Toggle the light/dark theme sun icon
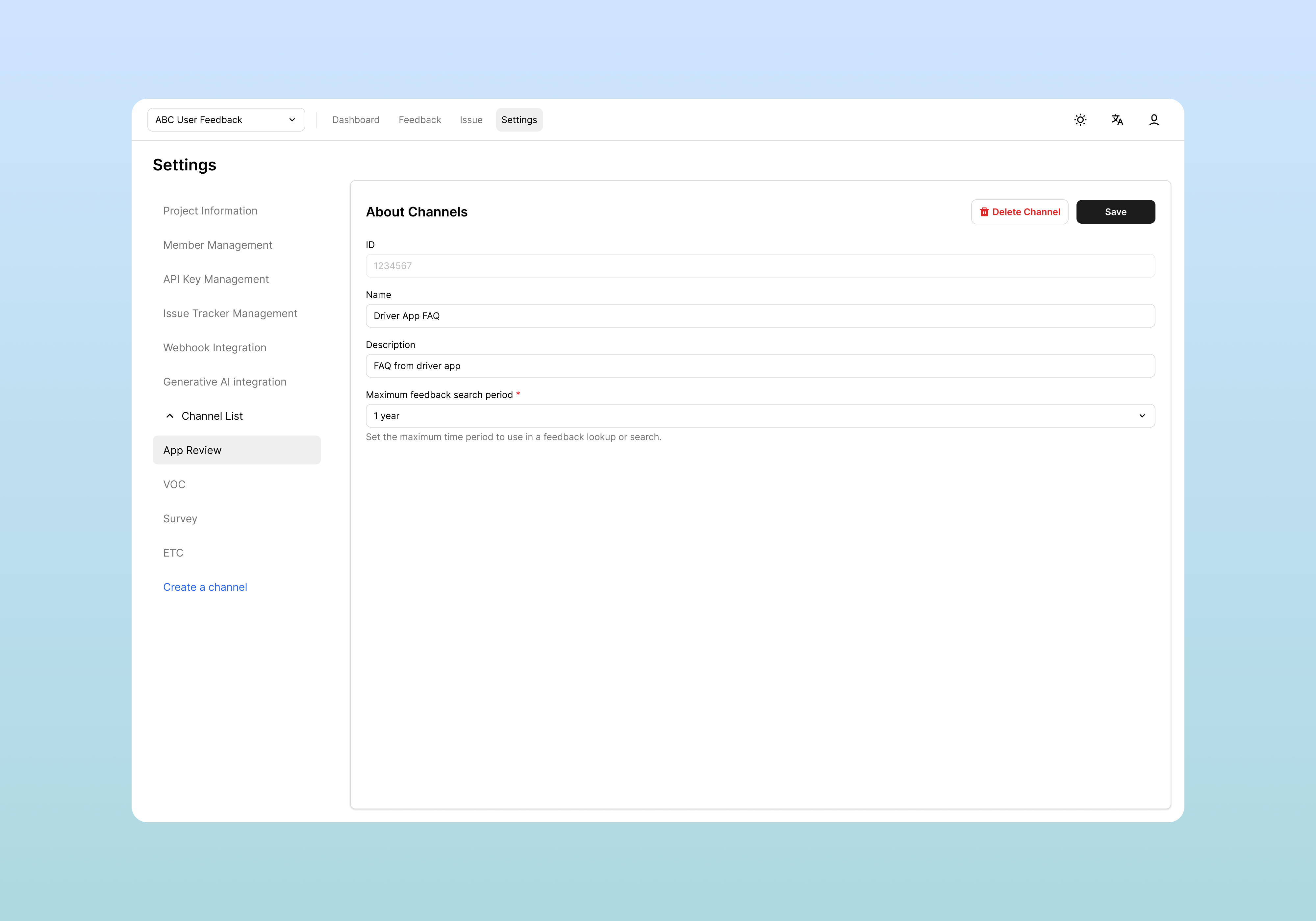 pos(1080,120)
